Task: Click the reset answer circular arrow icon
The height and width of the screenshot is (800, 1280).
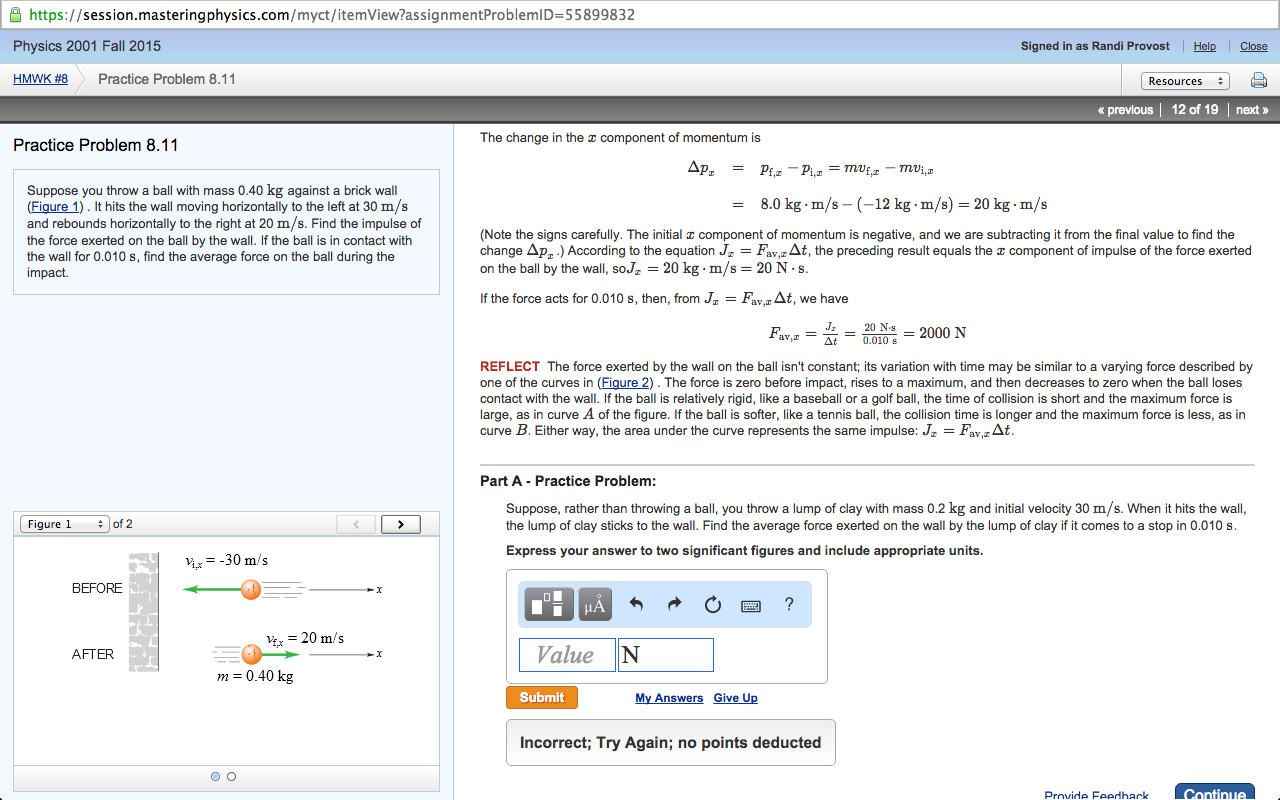Action: (711, 603)
